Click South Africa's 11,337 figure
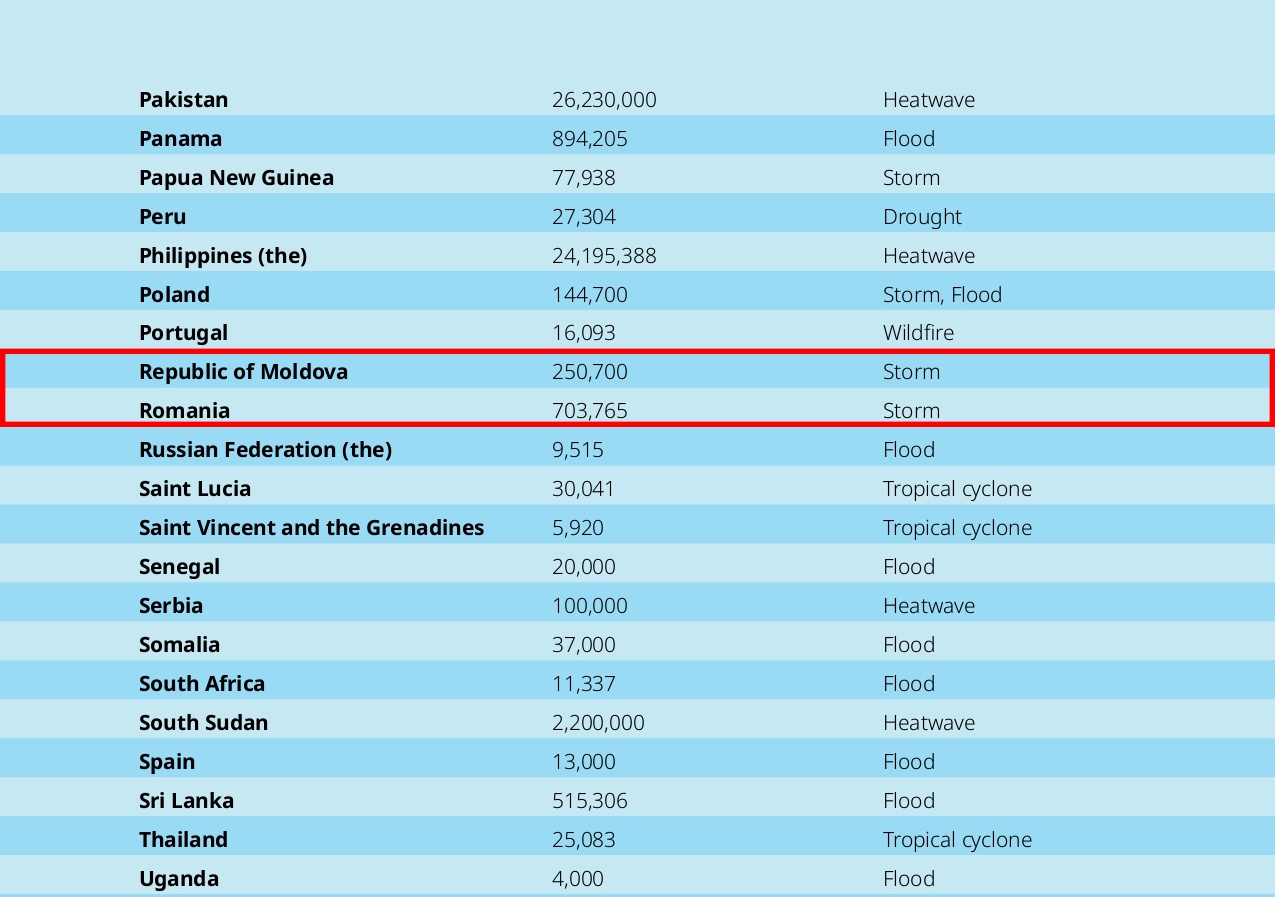 point(583,684)
